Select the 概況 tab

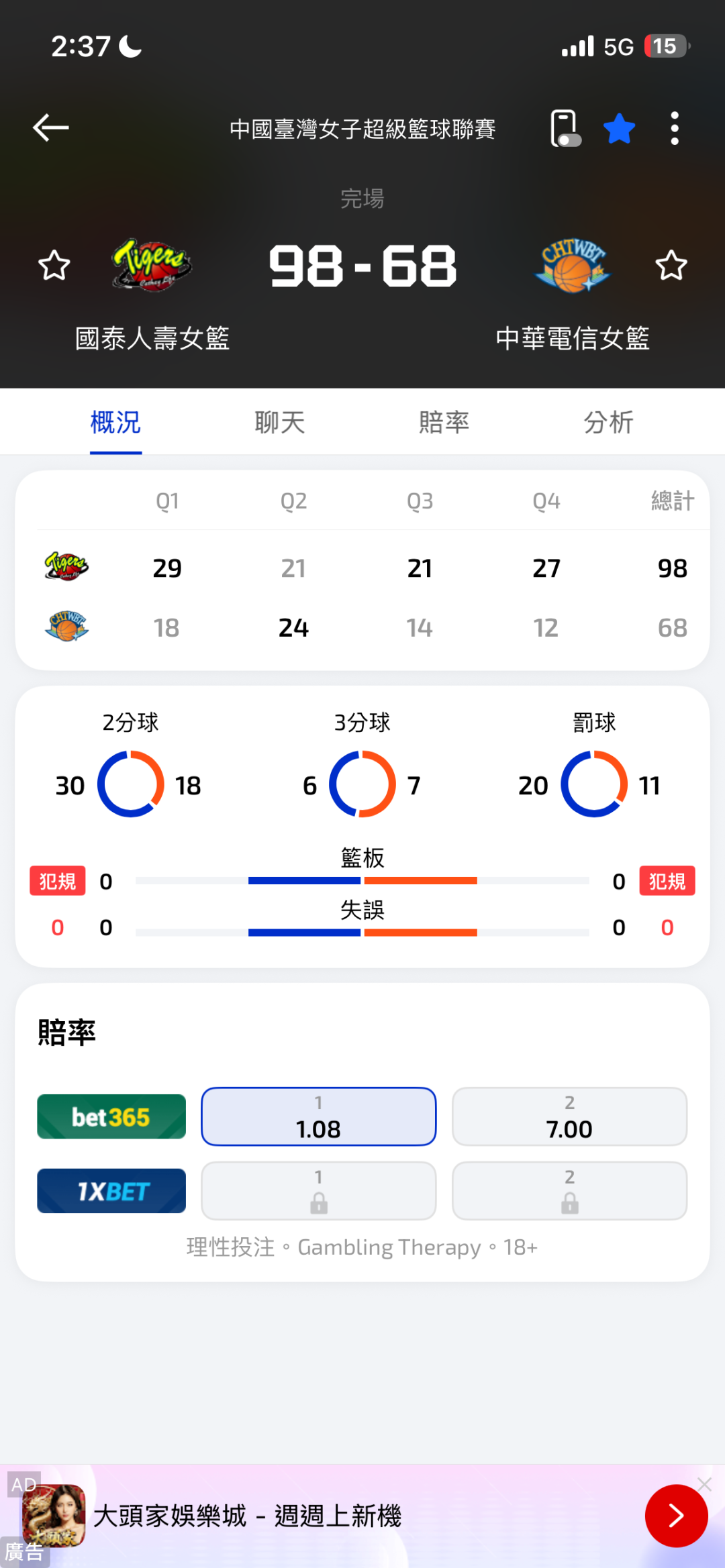(115, 423)
